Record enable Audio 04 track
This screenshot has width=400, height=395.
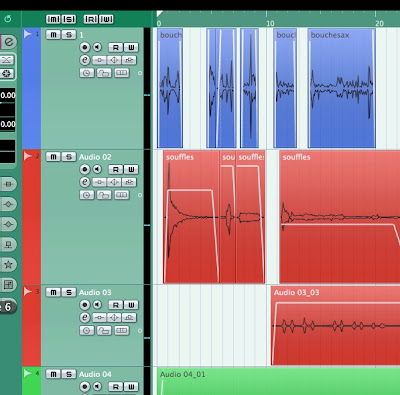coord(85,387)
